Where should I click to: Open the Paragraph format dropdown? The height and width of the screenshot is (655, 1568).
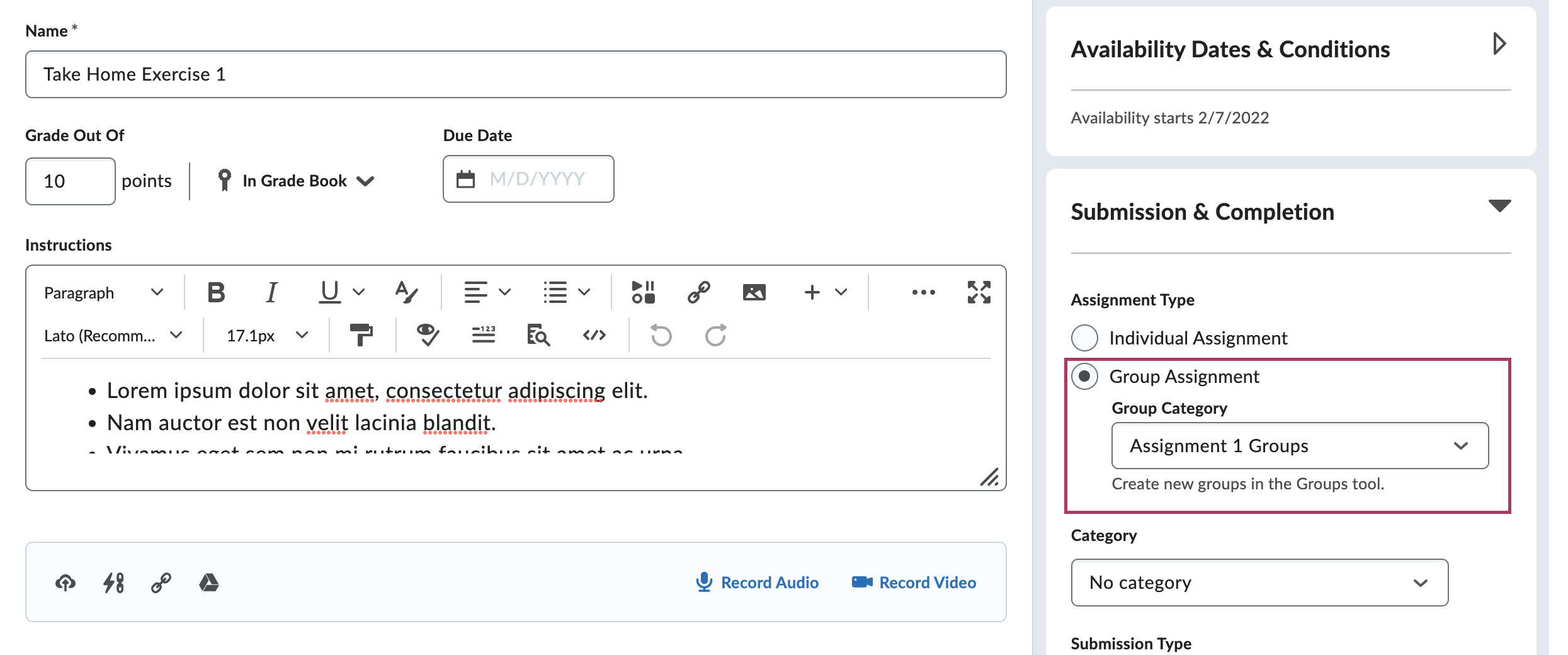[103, 293]
